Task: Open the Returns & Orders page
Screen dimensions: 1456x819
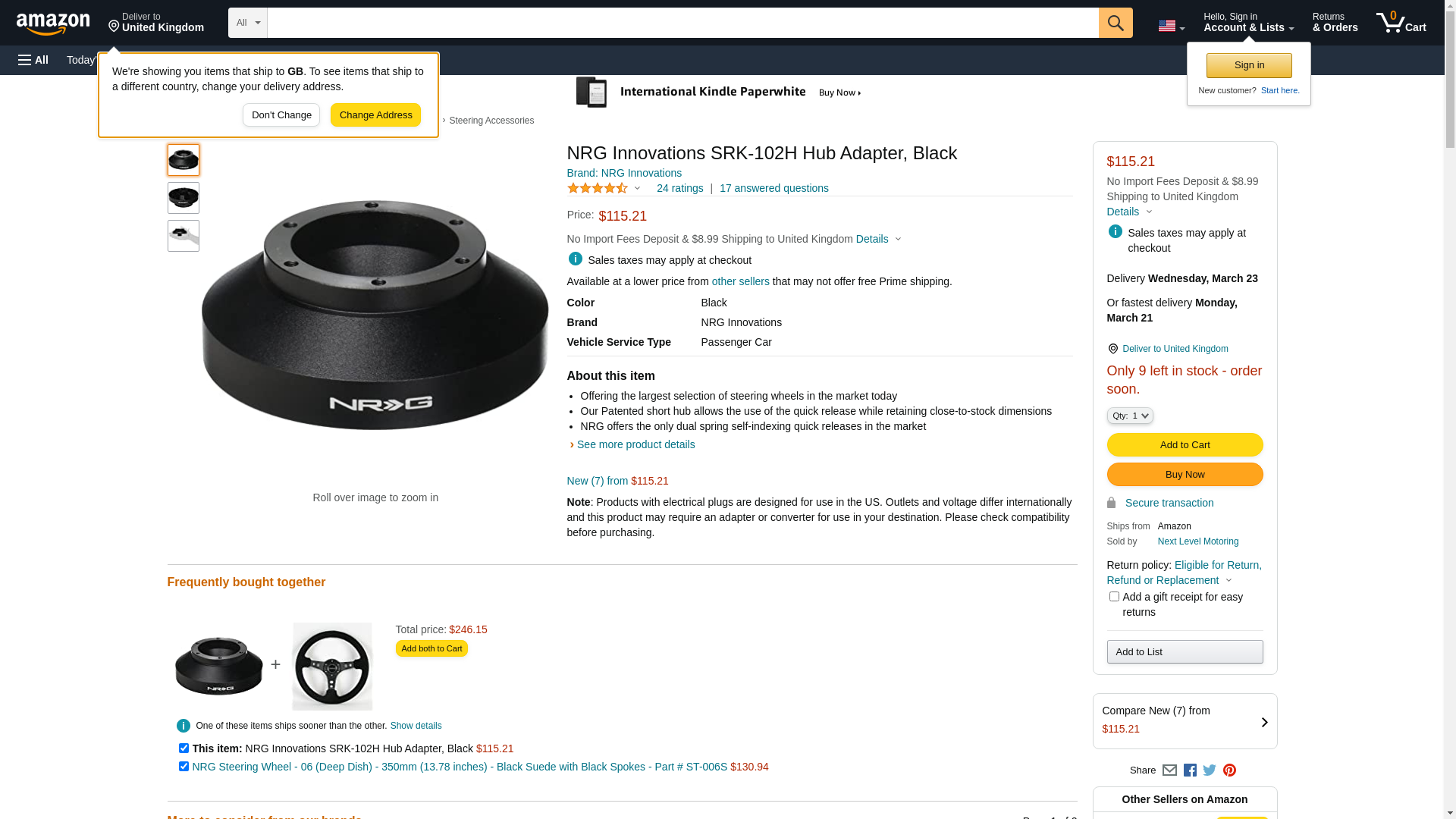Action: (1335, 23)
